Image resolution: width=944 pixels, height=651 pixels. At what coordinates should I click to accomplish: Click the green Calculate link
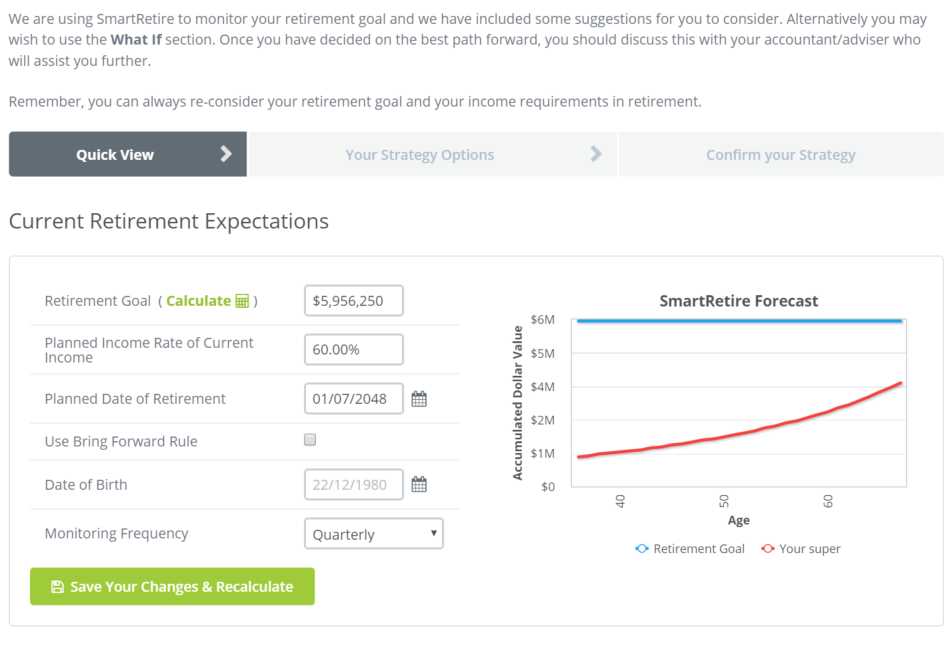[198, 301]
